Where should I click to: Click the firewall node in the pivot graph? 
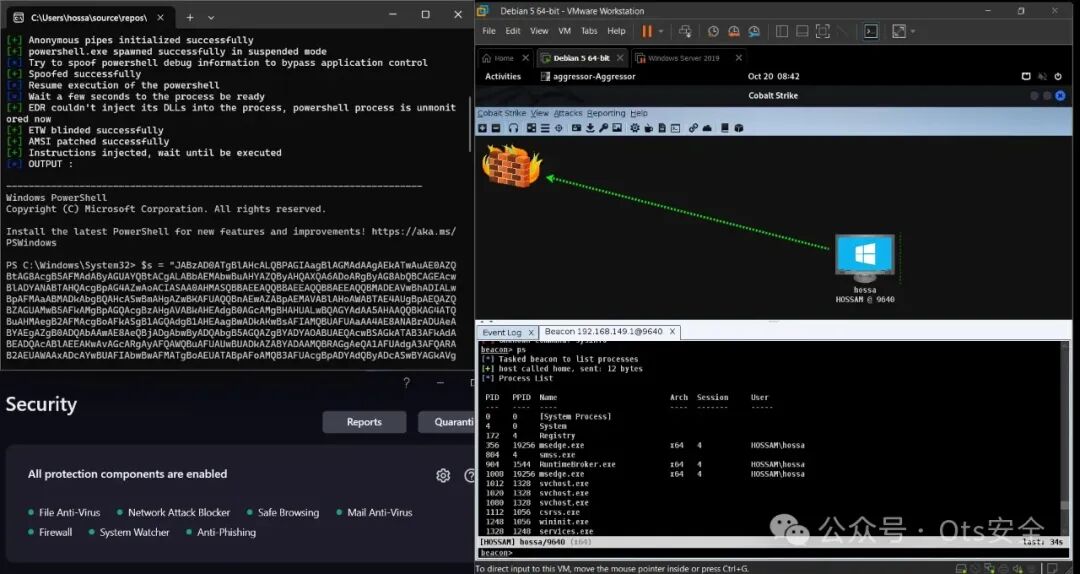[x=511, y=165]
